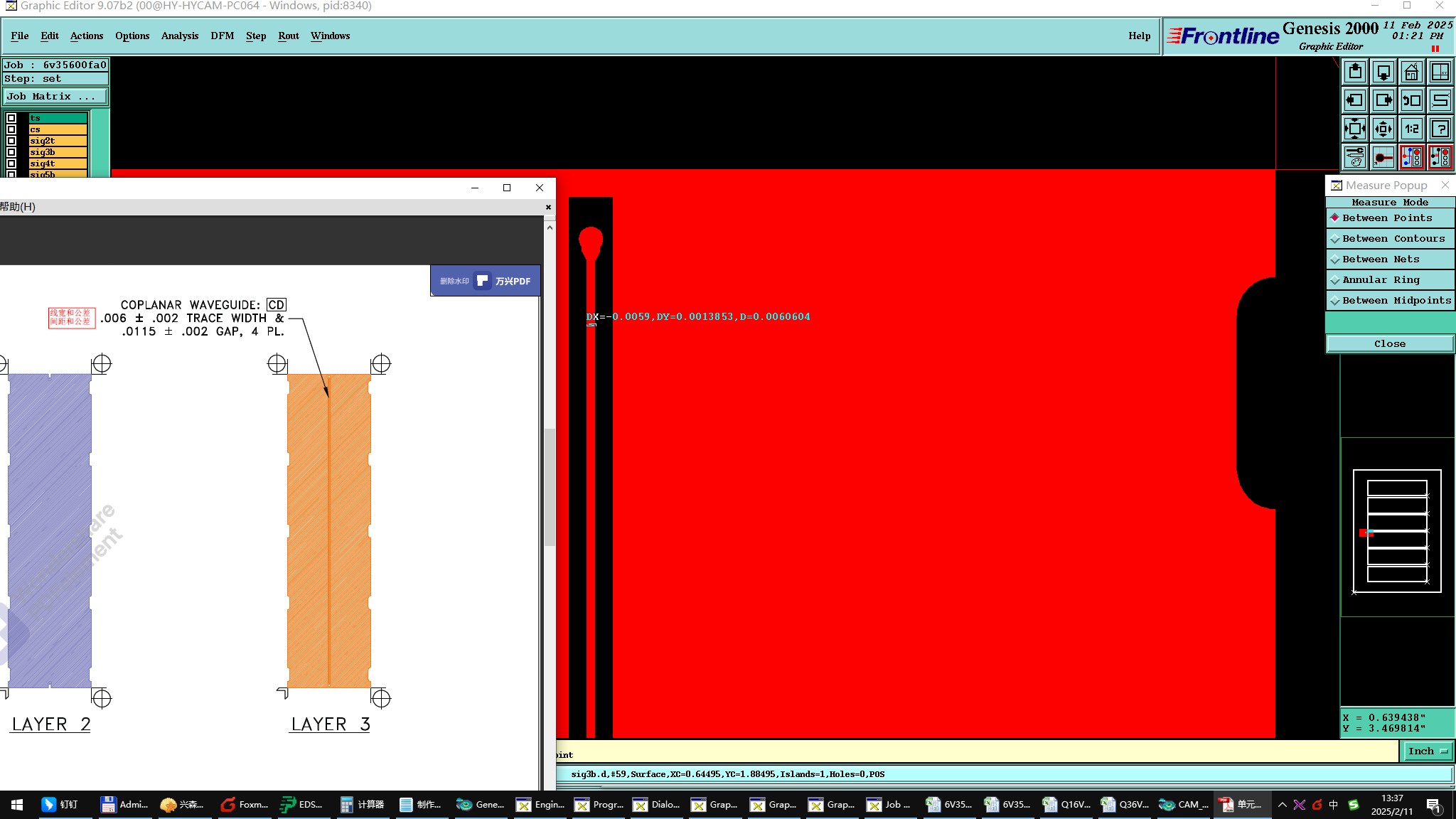This screenshot has width=1456, height=819.
Task: Open the tools wrench and palette icon
Action: tap(1355, 157)
